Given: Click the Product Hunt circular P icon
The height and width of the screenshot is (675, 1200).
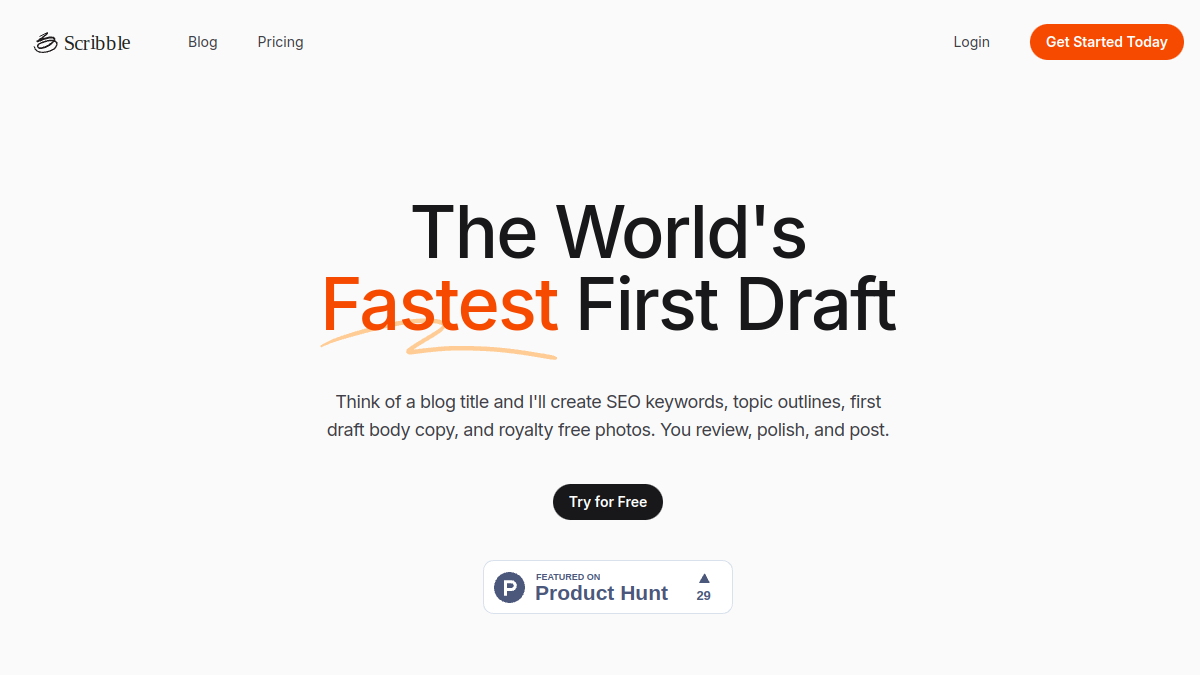Looking at the screenshot, I should (510, 587).
